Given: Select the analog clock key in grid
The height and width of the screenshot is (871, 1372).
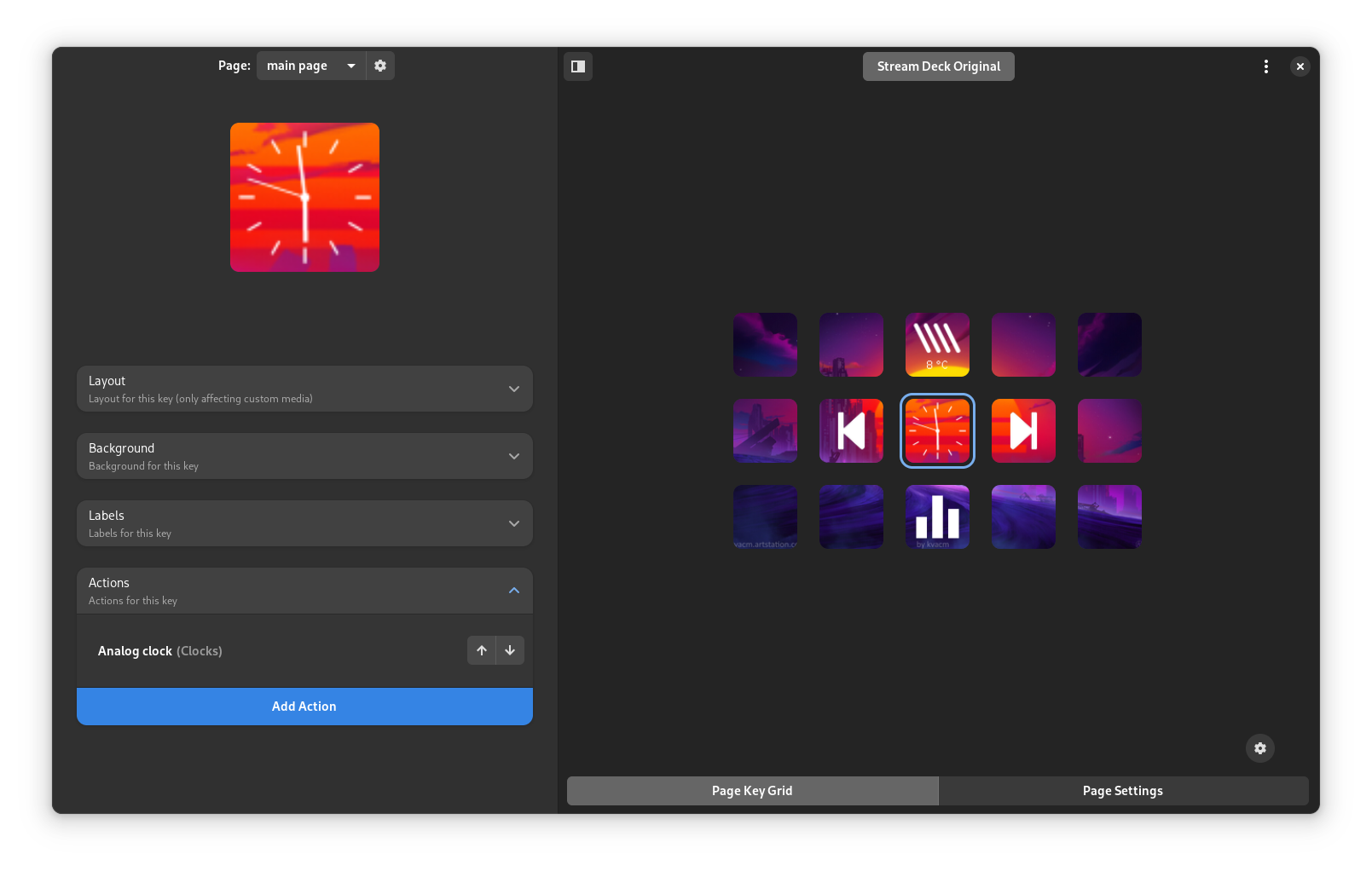Looking at the screenshot, I should [937, 431].
